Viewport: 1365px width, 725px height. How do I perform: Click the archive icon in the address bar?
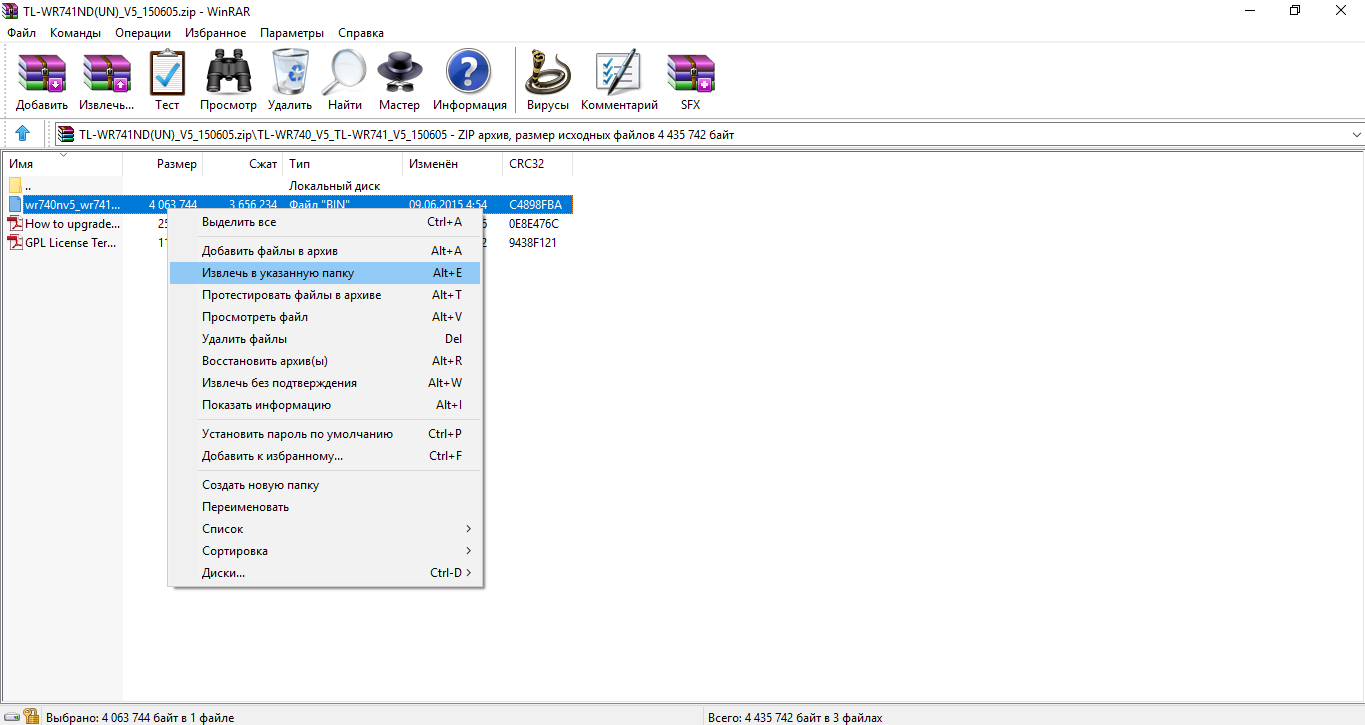point(66,134)
